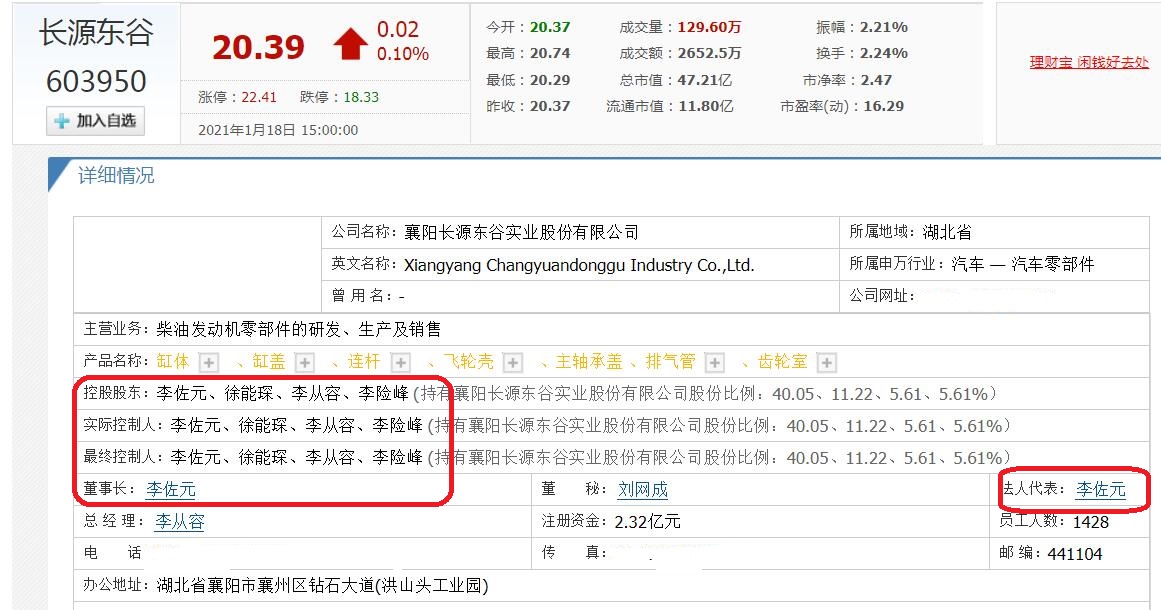1161x610 pixels.
Task: Open chairman 李佐元 link beside 董事长
Action: point(171,489)
